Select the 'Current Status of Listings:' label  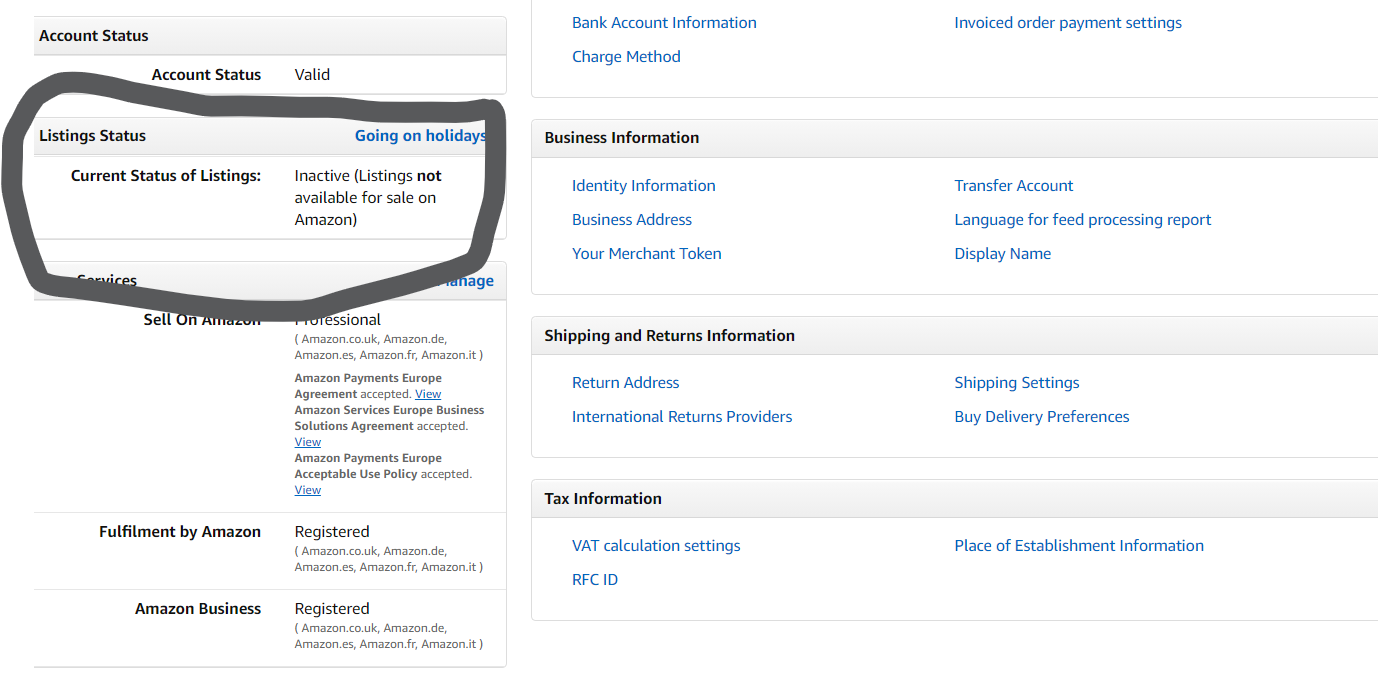click(166, 175)
